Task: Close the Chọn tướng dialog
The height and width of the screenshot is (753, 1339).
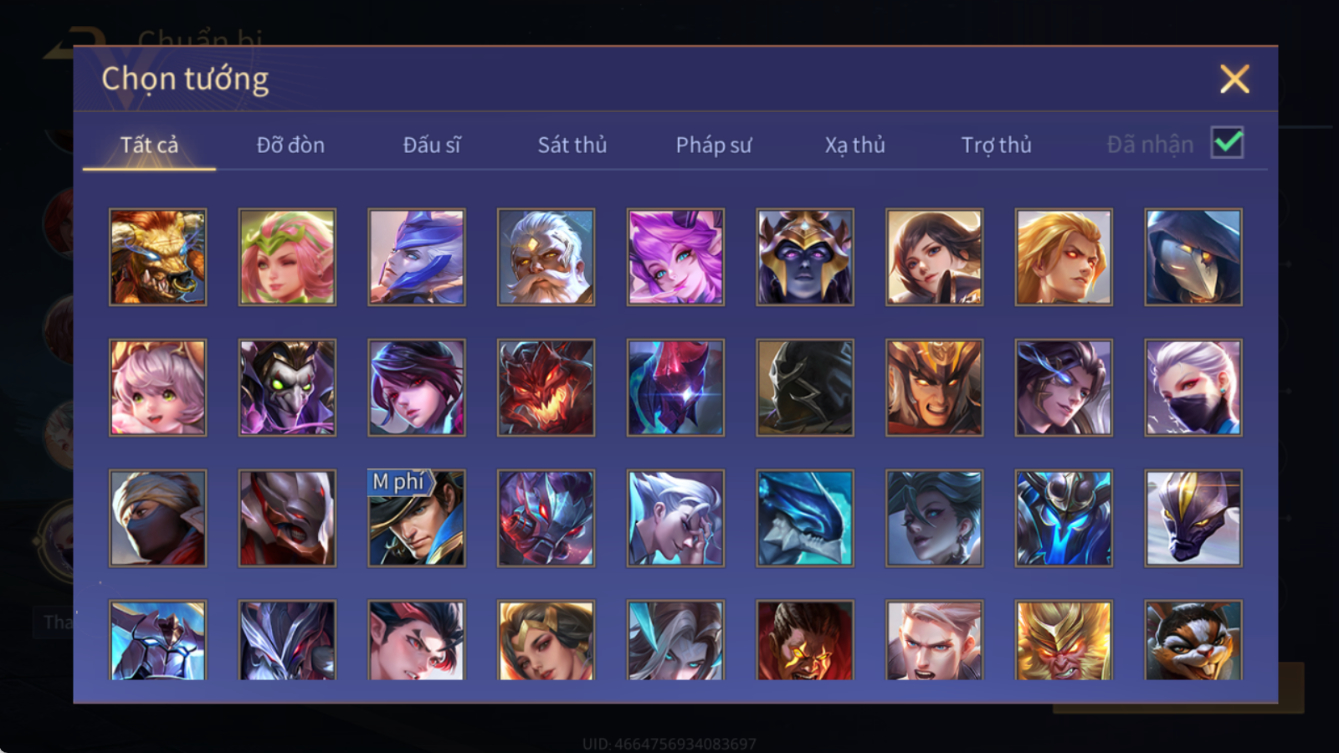Action: [1234, 79]
